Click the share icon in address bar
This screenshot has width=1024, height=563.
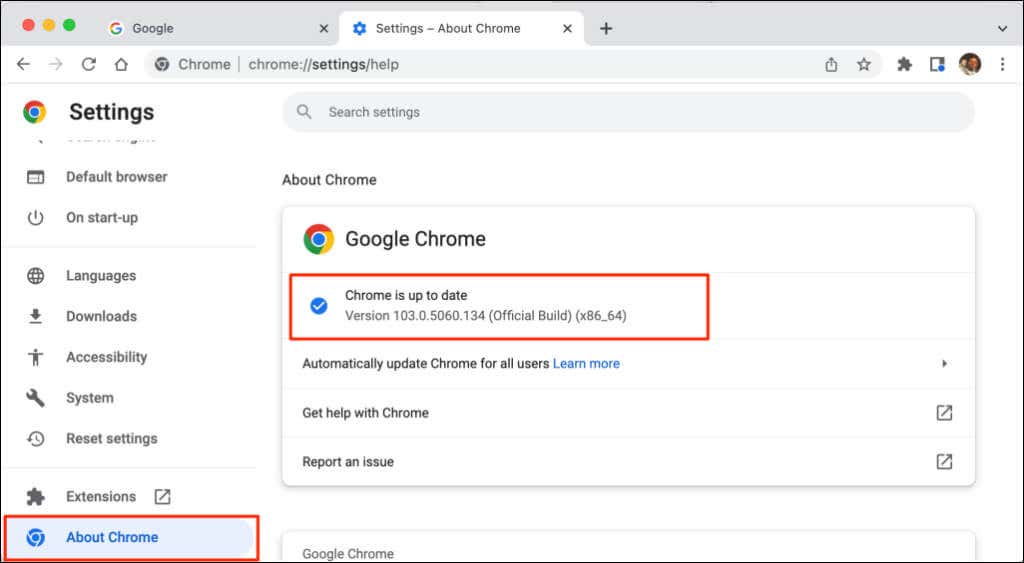click(831, 64)
